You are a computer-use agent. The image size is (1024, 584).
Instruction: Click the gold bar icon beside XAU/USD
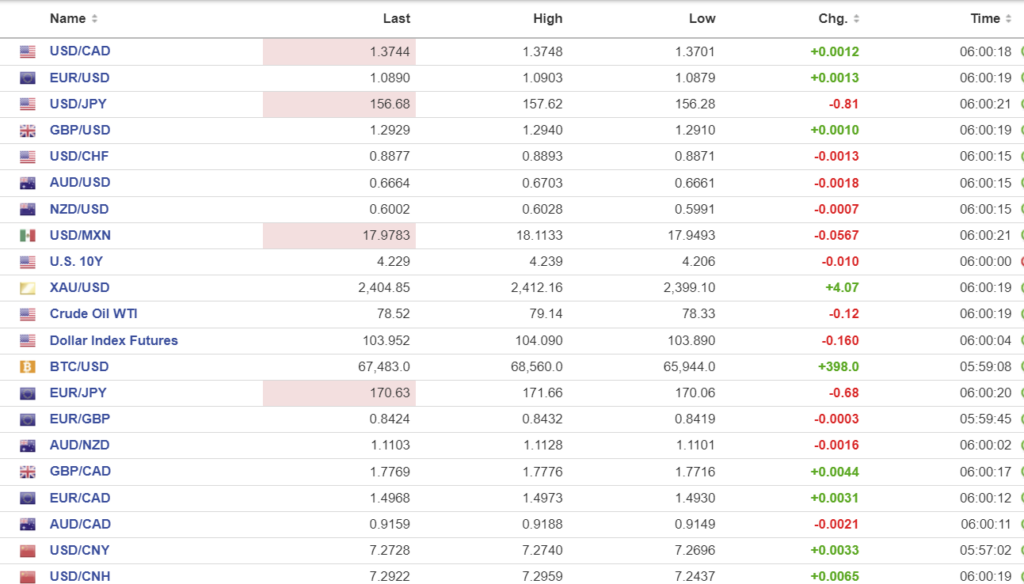28,288
